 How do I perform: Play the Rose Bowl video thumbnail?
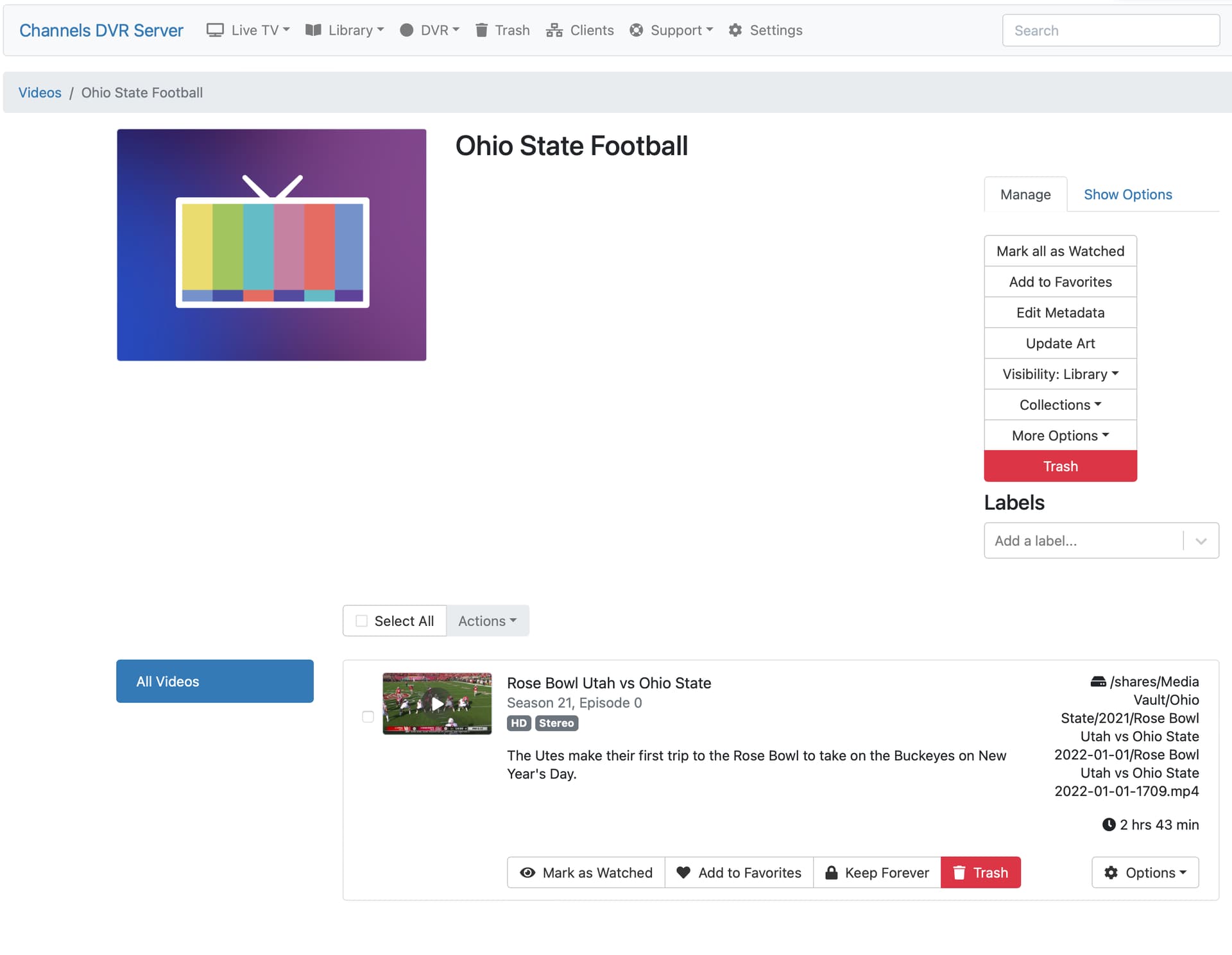coord(437,704)
